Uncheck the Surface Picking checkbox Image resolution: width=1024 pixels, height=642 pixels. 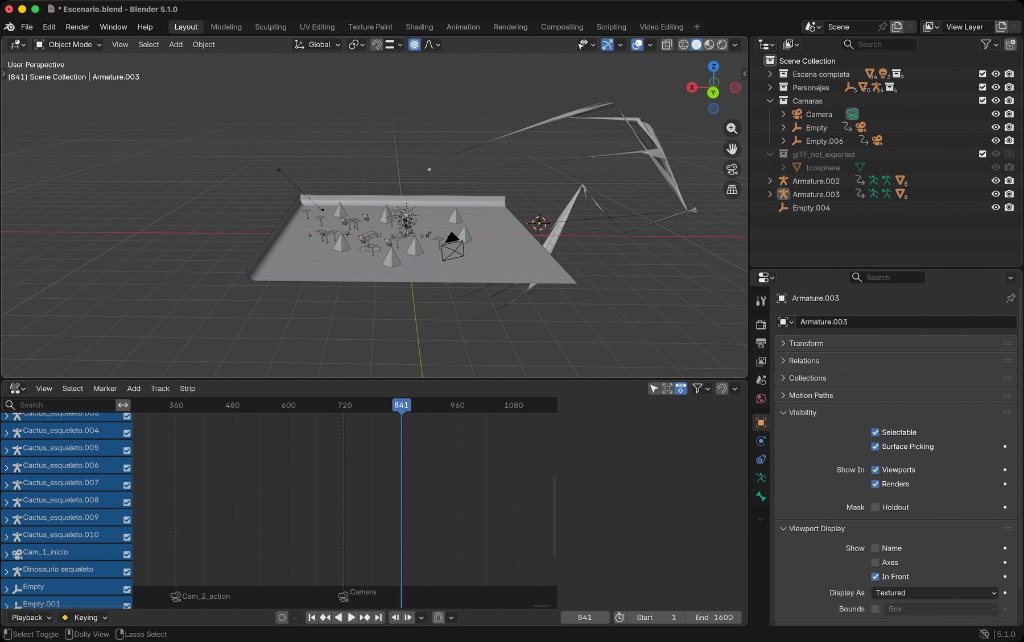[x=875, y=447]
